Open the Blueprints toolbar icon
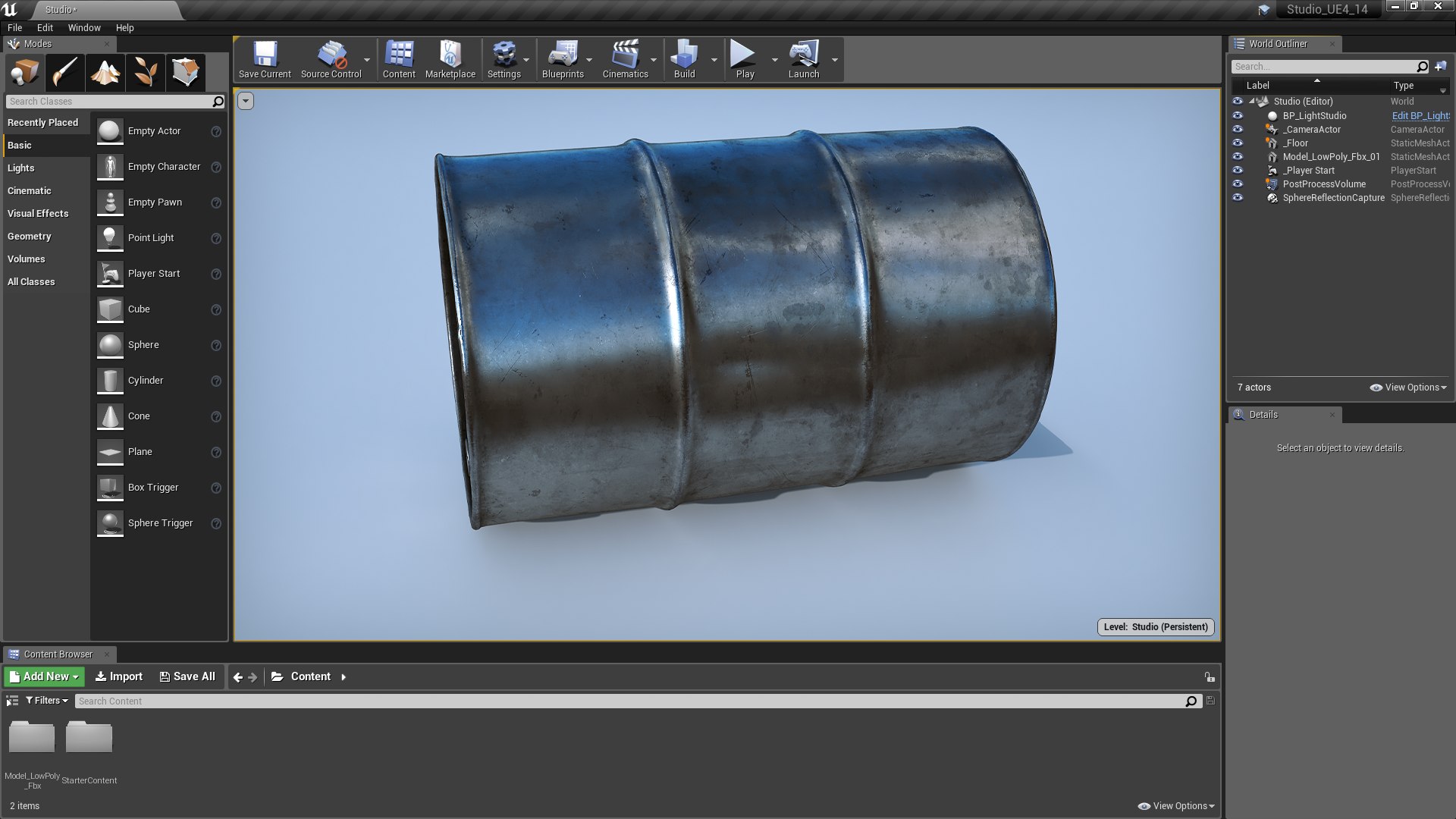Image resolution: width=1456 pixels, height=819 pixels. 563,60
